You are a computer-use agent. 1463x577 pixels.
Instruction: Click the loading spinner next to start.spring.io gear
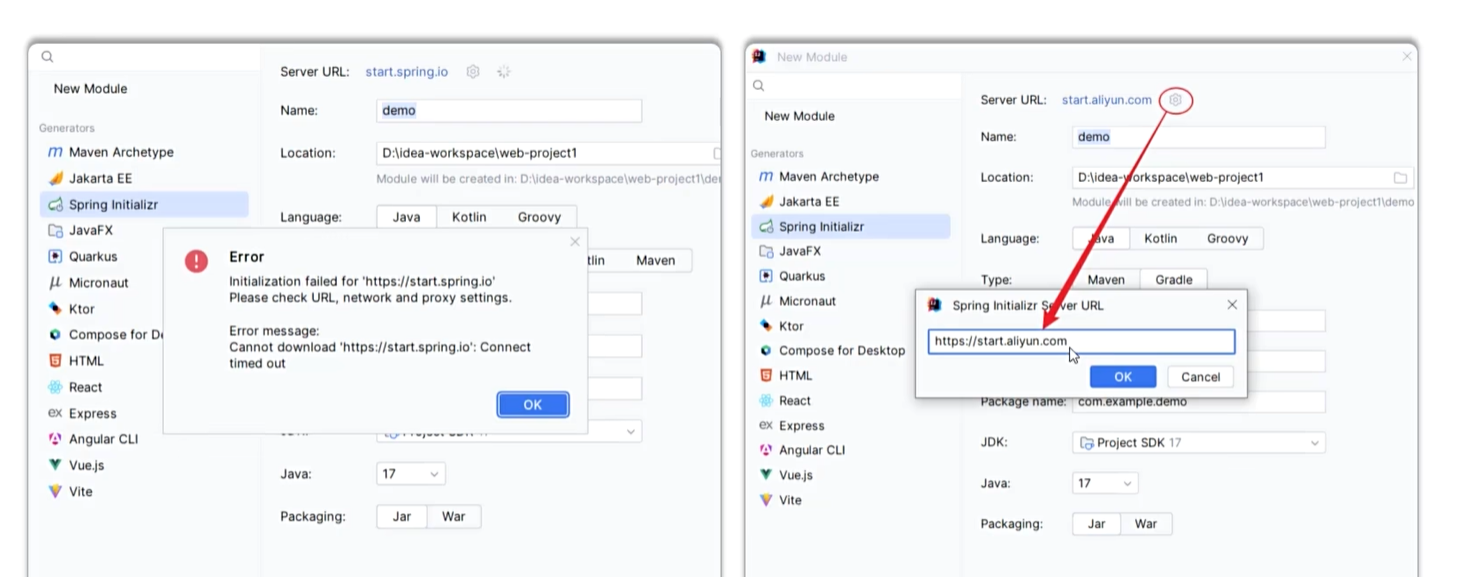[x=504, y=72]
